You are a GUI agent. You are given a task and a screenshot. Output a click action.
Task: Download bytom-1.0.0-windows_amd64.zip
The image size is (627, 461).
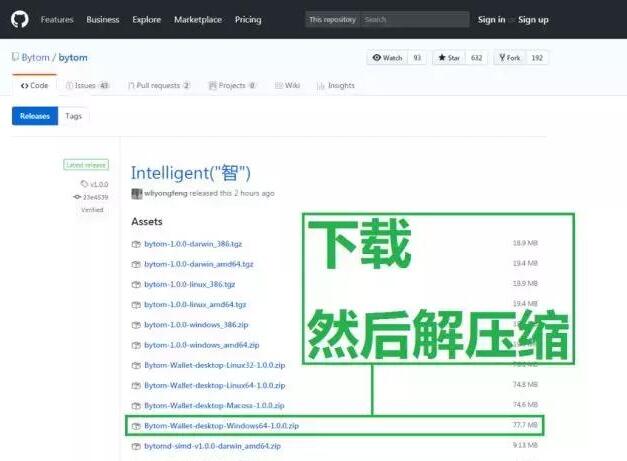tap(202, 345)
